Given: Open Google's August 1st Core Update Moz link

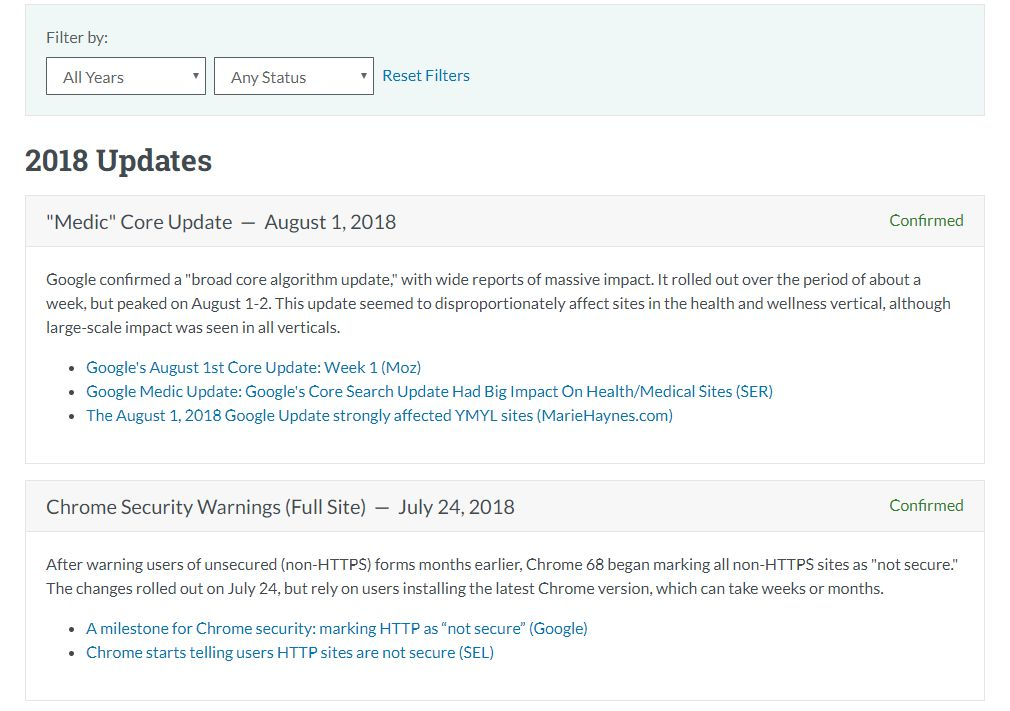Looking at the screenshot, I should 254,368.
